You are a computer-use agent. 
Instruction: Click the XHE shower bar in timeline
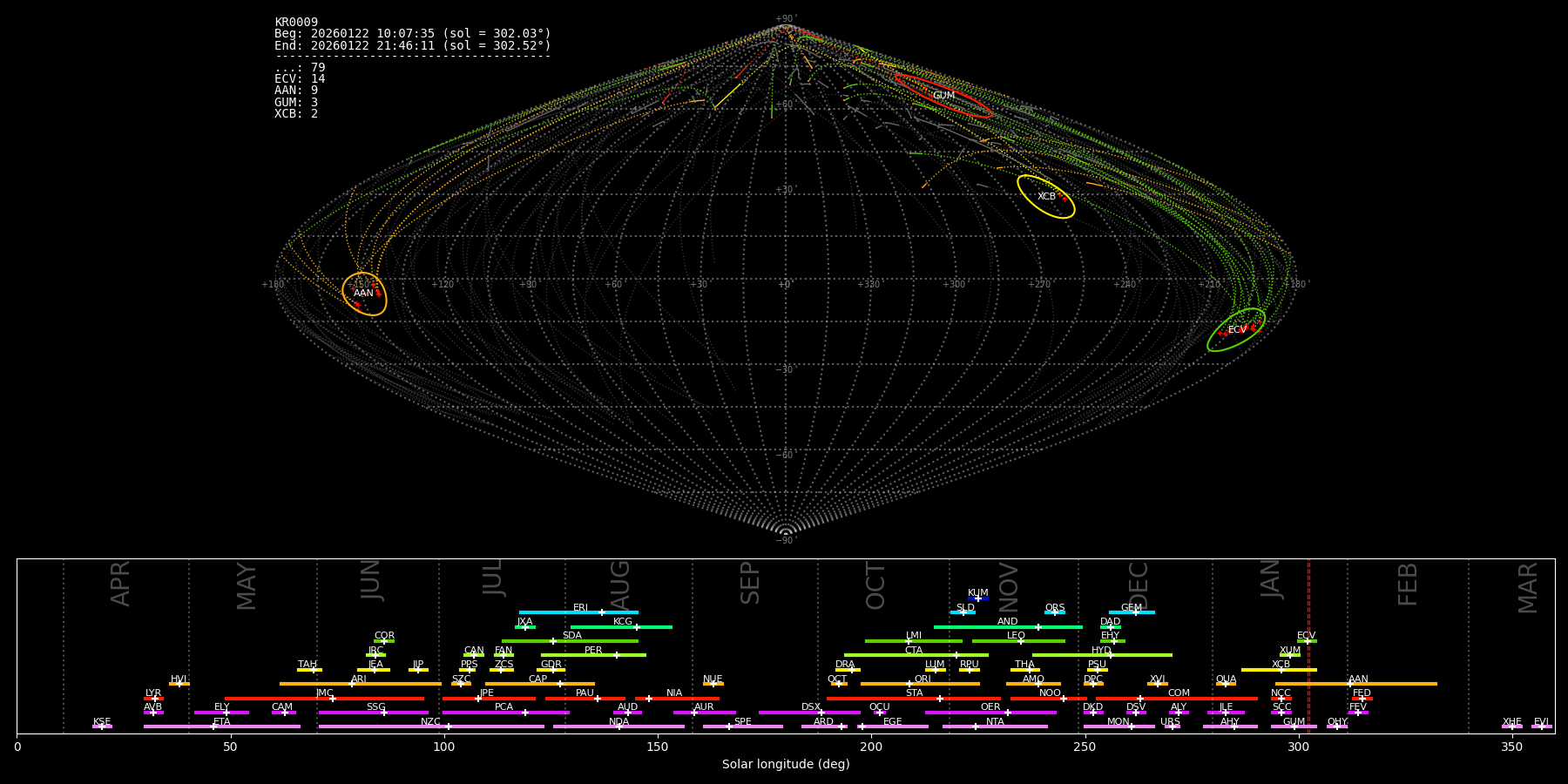1512,727
